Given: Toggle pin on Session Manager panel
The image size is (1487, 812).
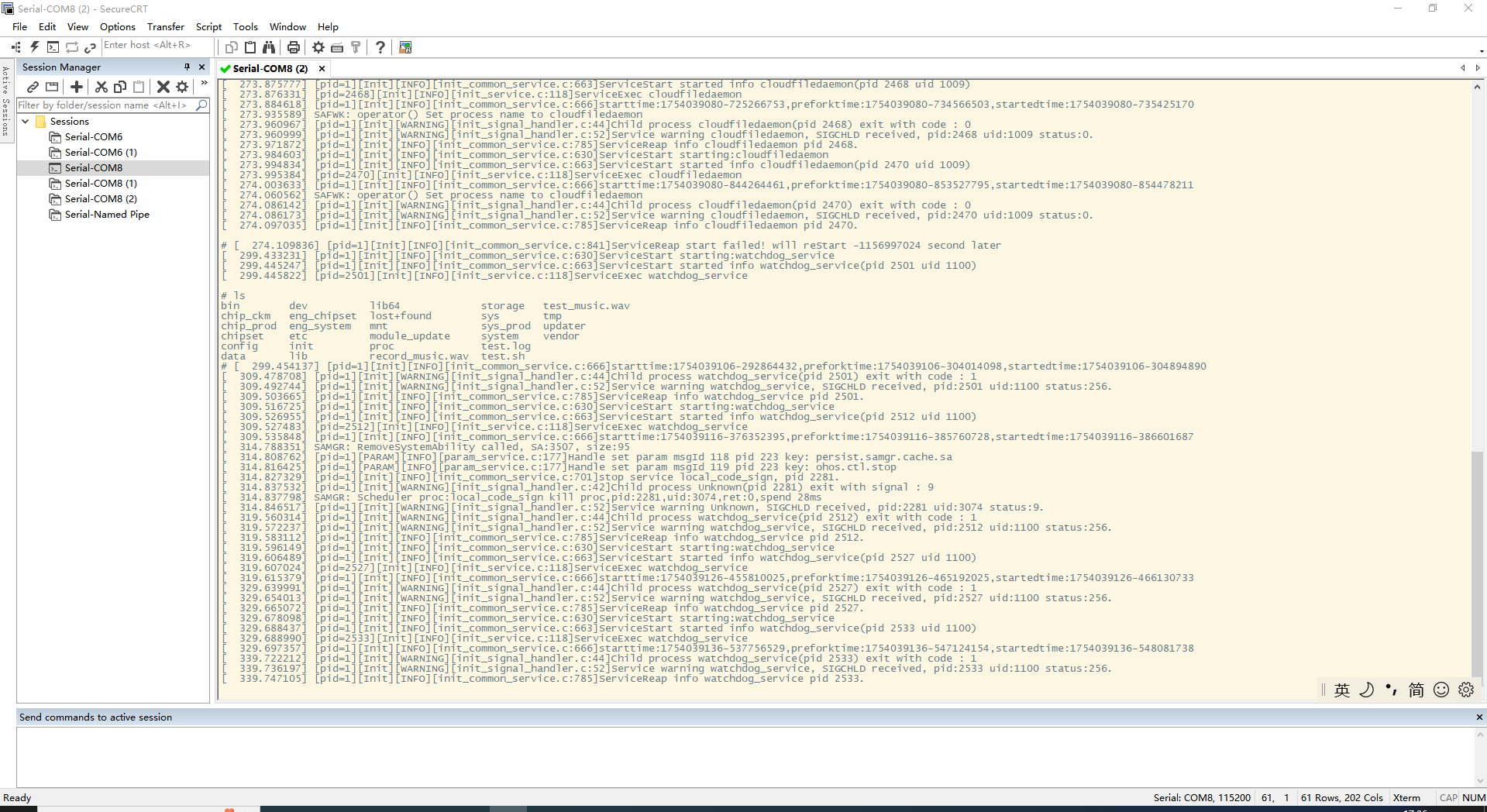Looking at the screenshot, I should coord(187,67).
